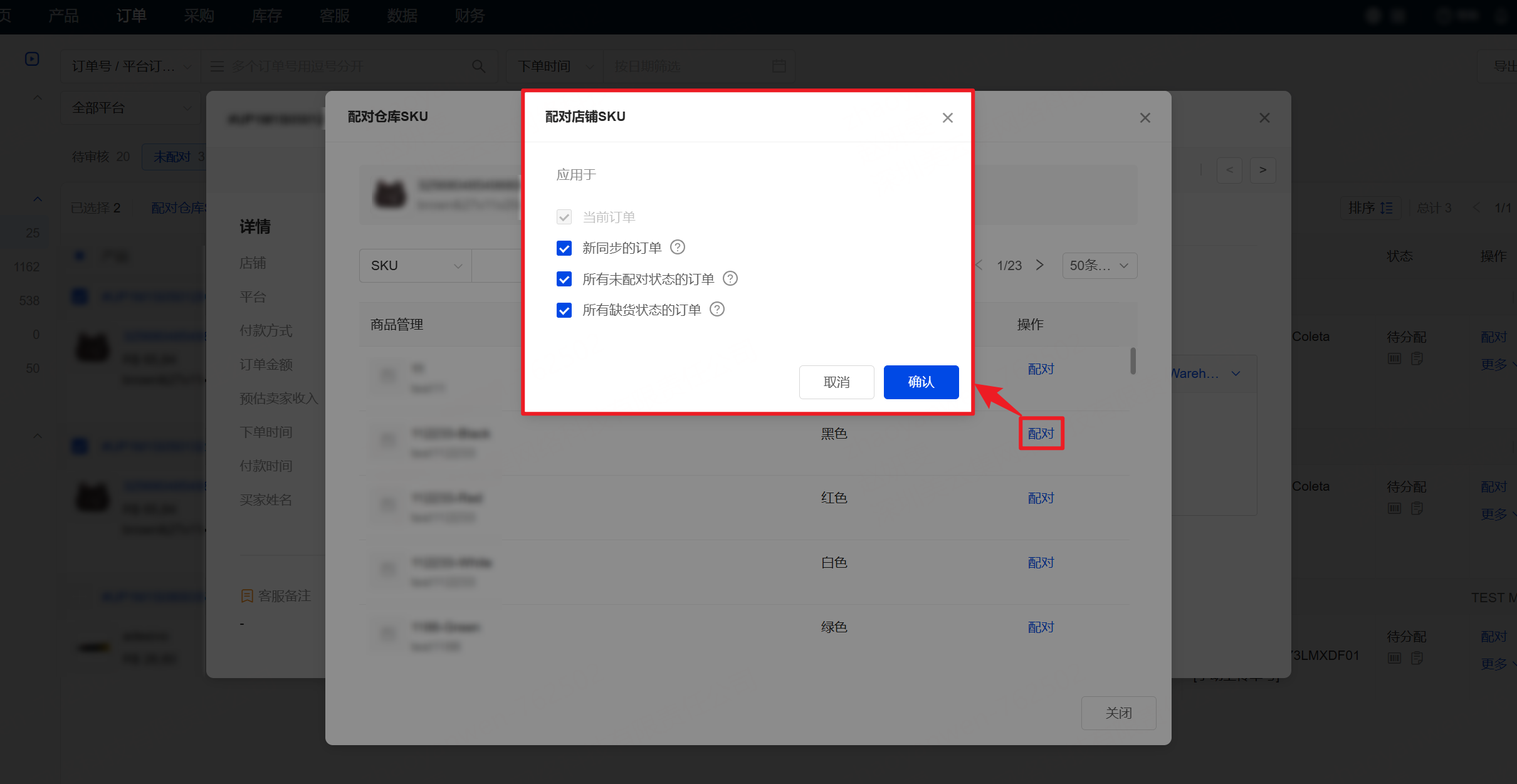Go to next page arrow beside 1/23
Image resolution: width=1517 pixels, height=784 pixels.
[1040, 265]
